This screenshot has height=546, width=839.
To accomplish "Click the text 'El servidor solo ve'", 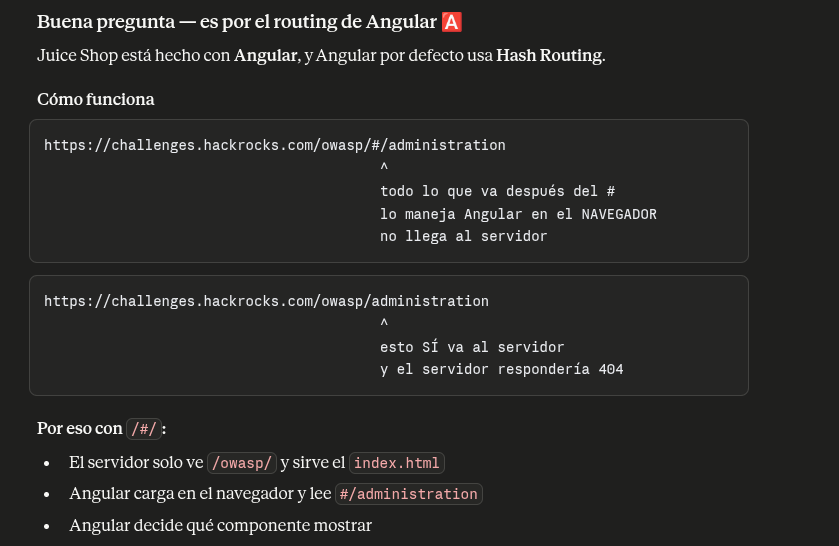I will click(136, 462).
